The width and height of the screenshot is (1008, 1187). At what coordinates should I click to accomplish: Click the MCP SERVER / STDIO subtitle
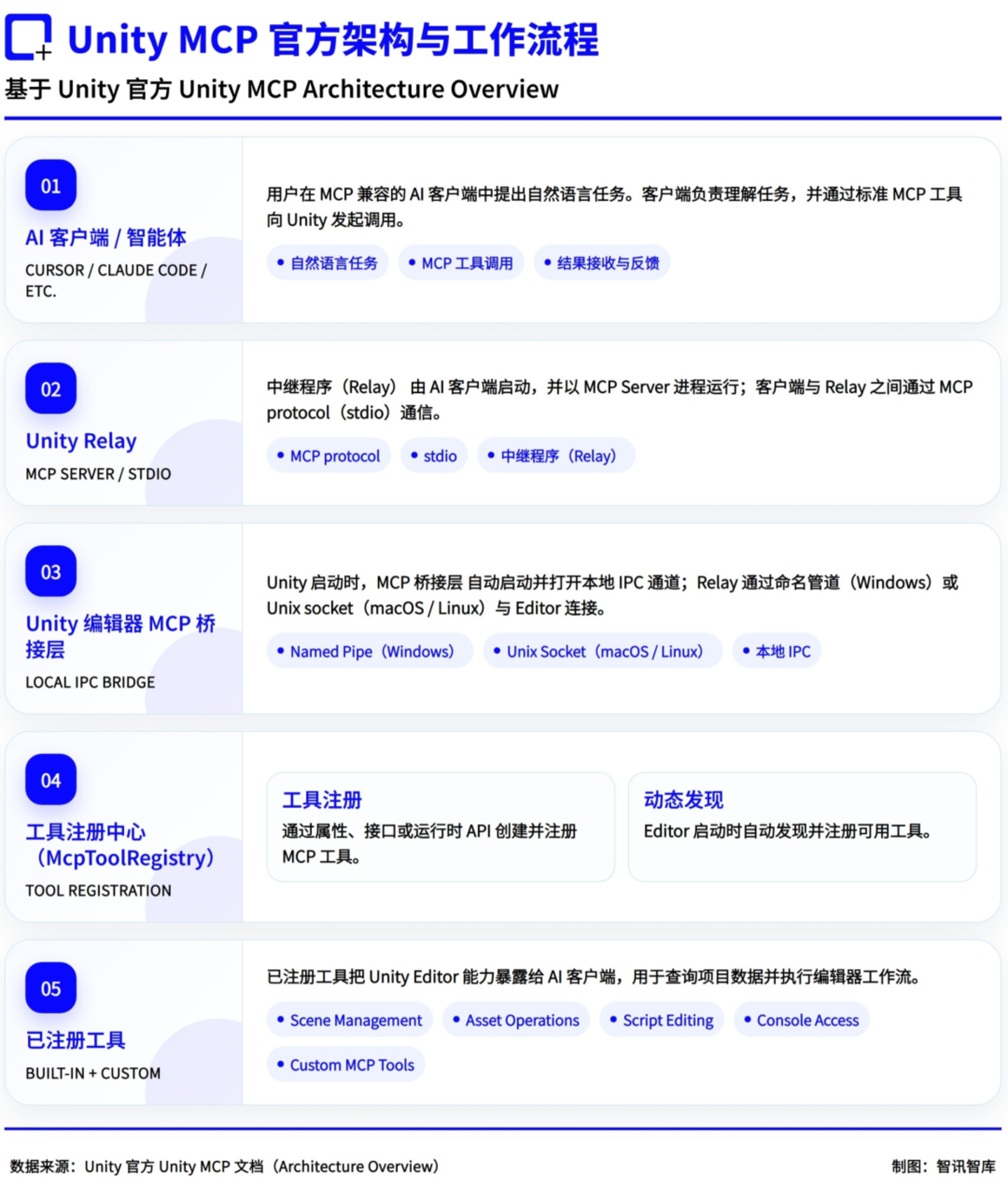(98, 474)
